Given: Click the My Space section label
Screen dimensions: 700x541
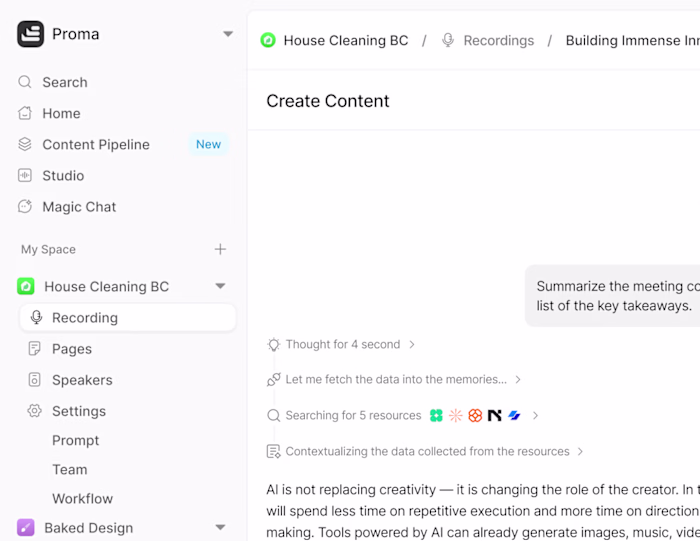Looking at the screenshot, I should click(48, 249).
